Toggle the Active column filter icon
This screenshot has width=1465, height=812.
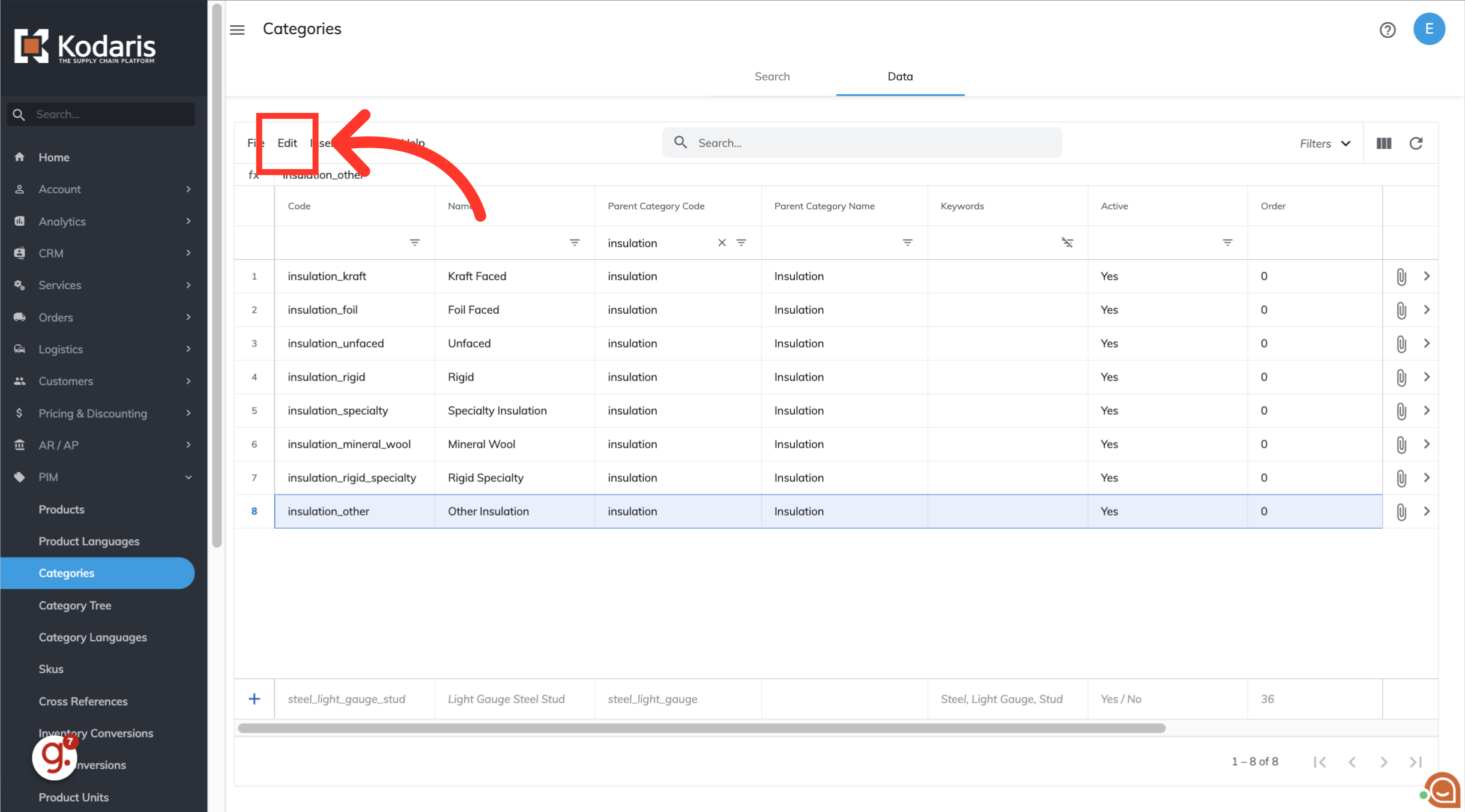[x=1227, y=242]
